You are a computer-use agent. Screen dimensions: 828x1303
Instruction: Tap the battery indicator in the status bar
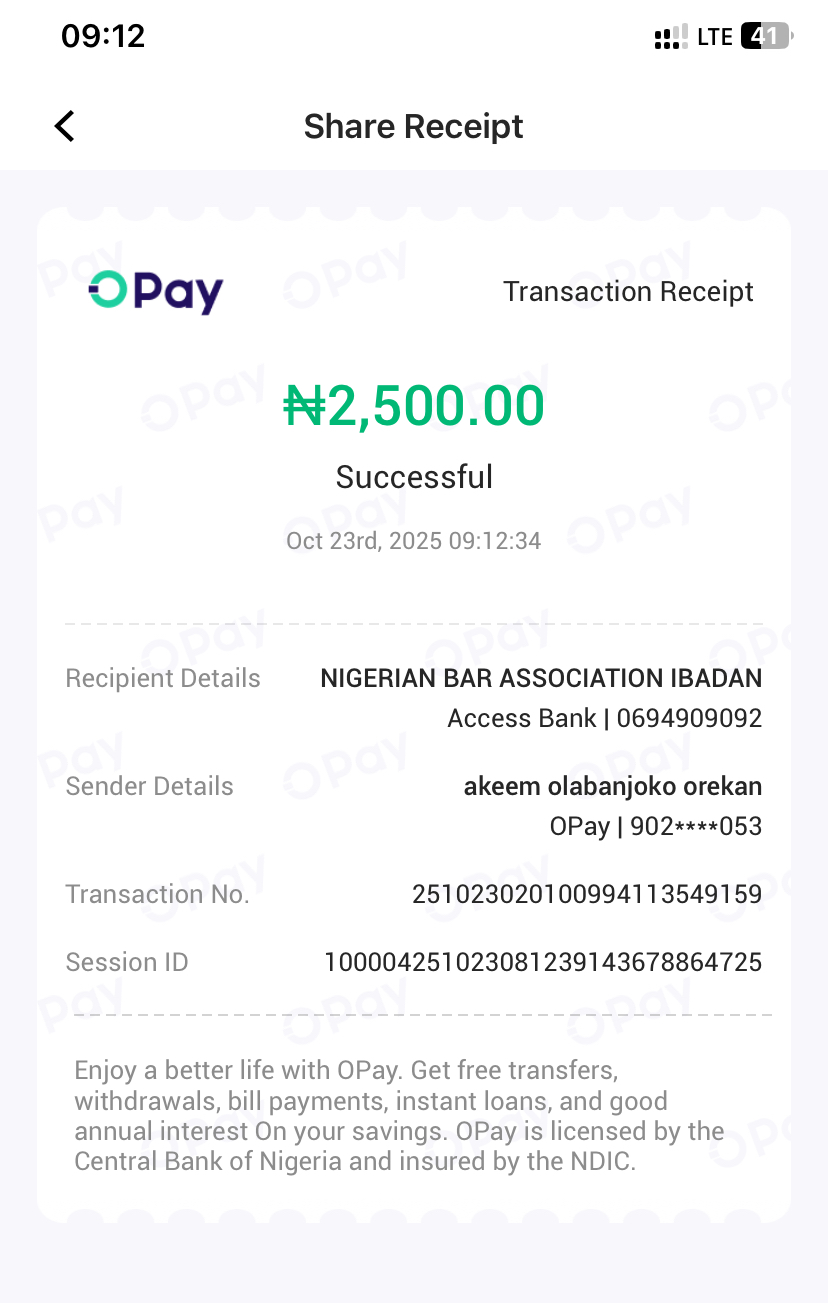[766, 37]
